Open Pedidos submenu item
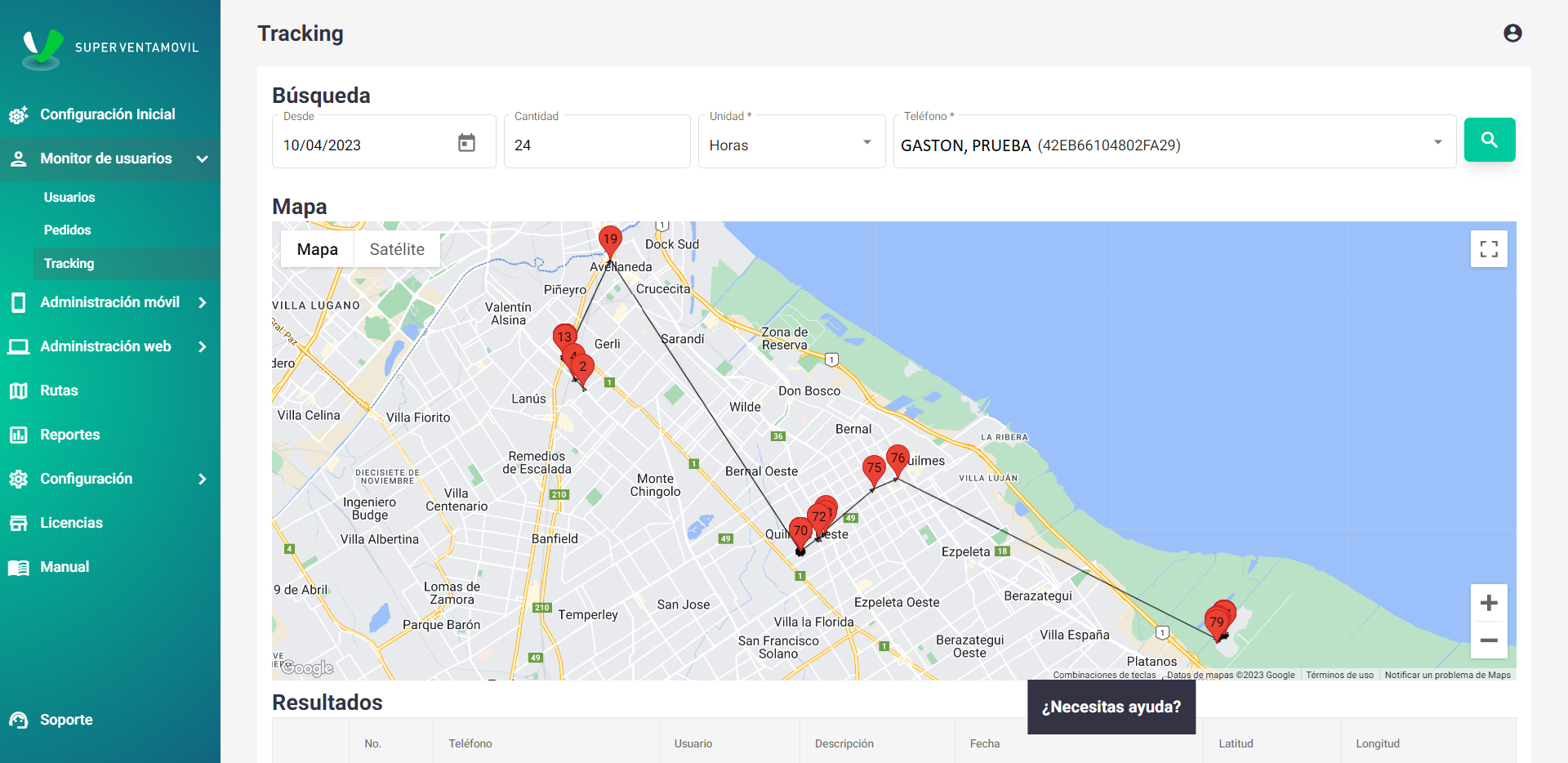This screenshot has height=763, width=1568. pyautogui.click(x=68, y=230)
